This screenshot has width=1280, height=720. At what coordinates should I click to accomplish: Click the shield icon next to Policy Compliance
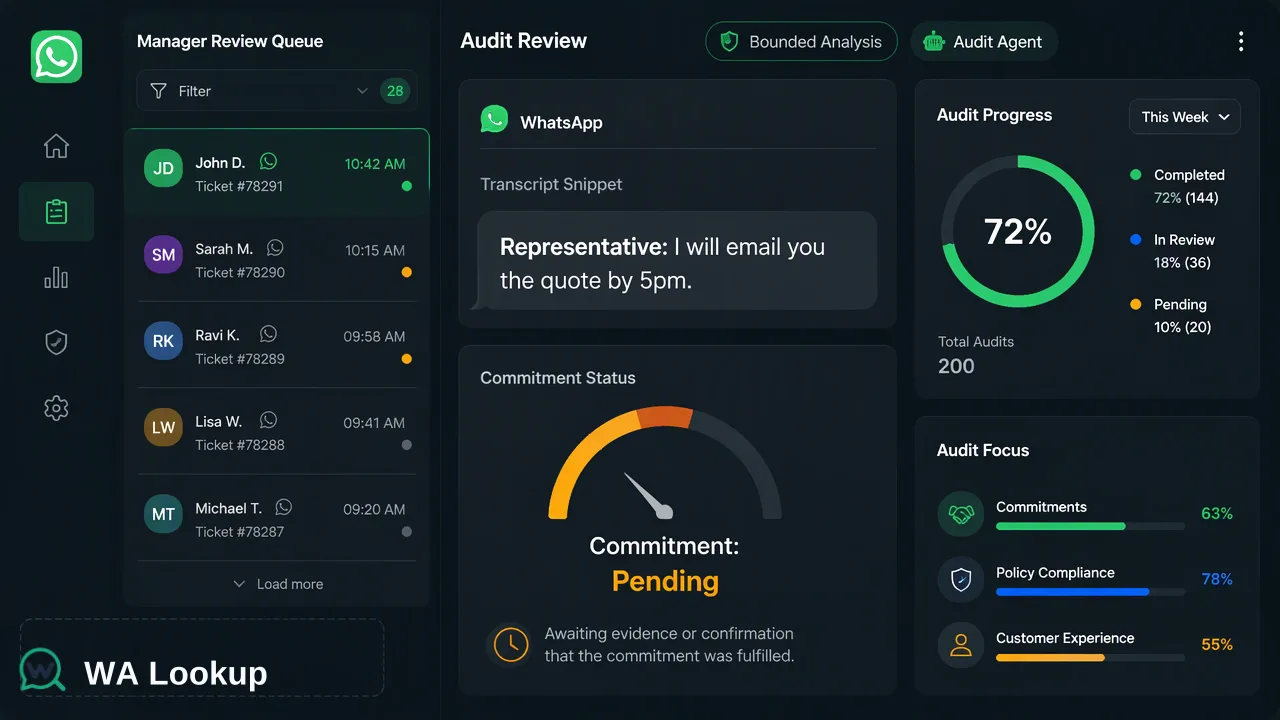tap(961, 580)
